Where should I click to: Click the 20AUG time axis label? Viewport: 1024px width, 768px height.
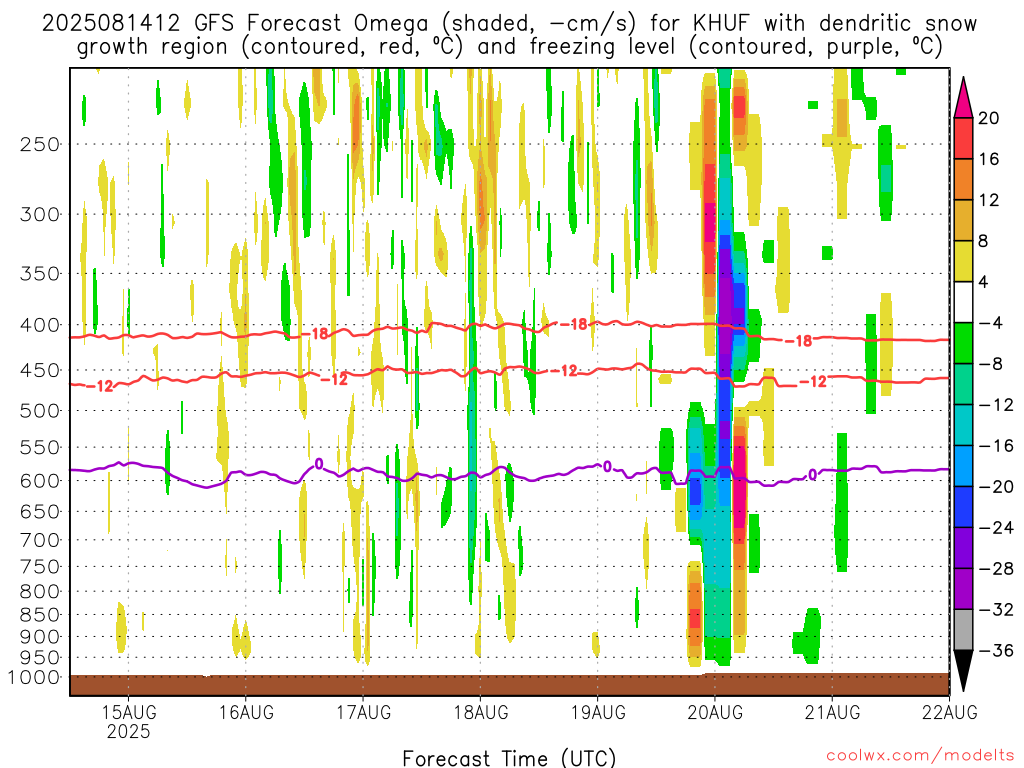tap(715, 712)
